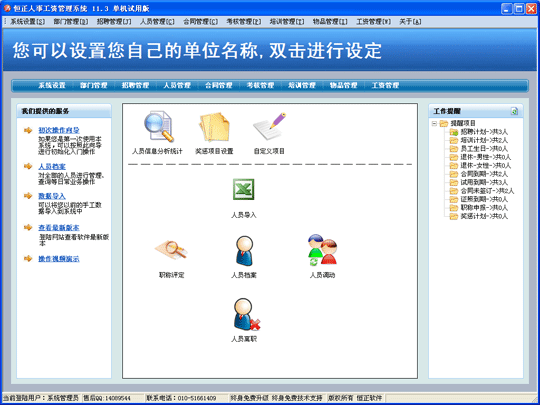Click the 终身免费升级 终身免费技术支持 status text
The width and height of the screenshot is (540, 405).
(x=276, y=398)
